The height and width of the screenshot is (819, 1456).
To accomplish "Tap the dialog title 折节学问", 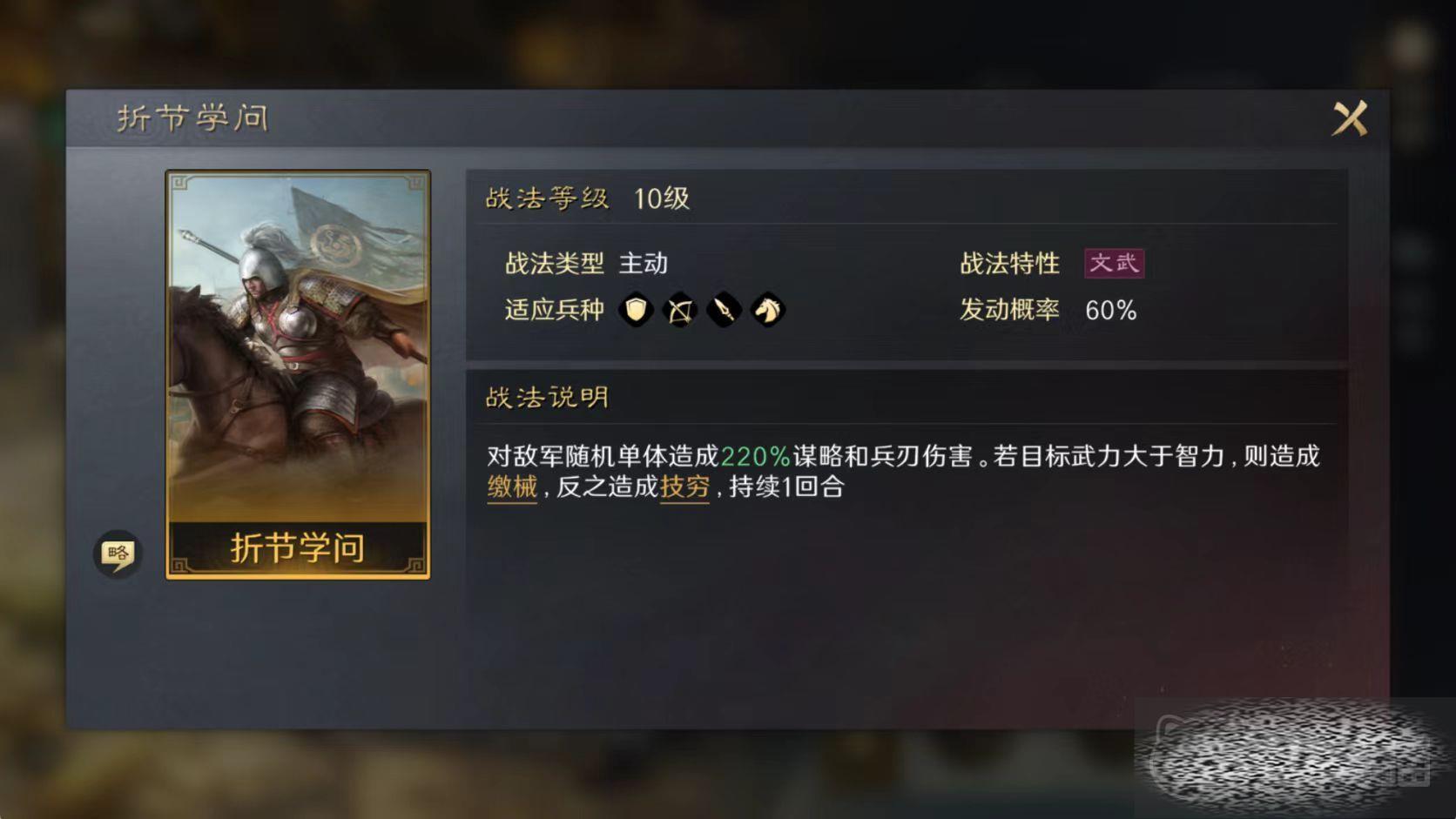I will tap(192, 118).
